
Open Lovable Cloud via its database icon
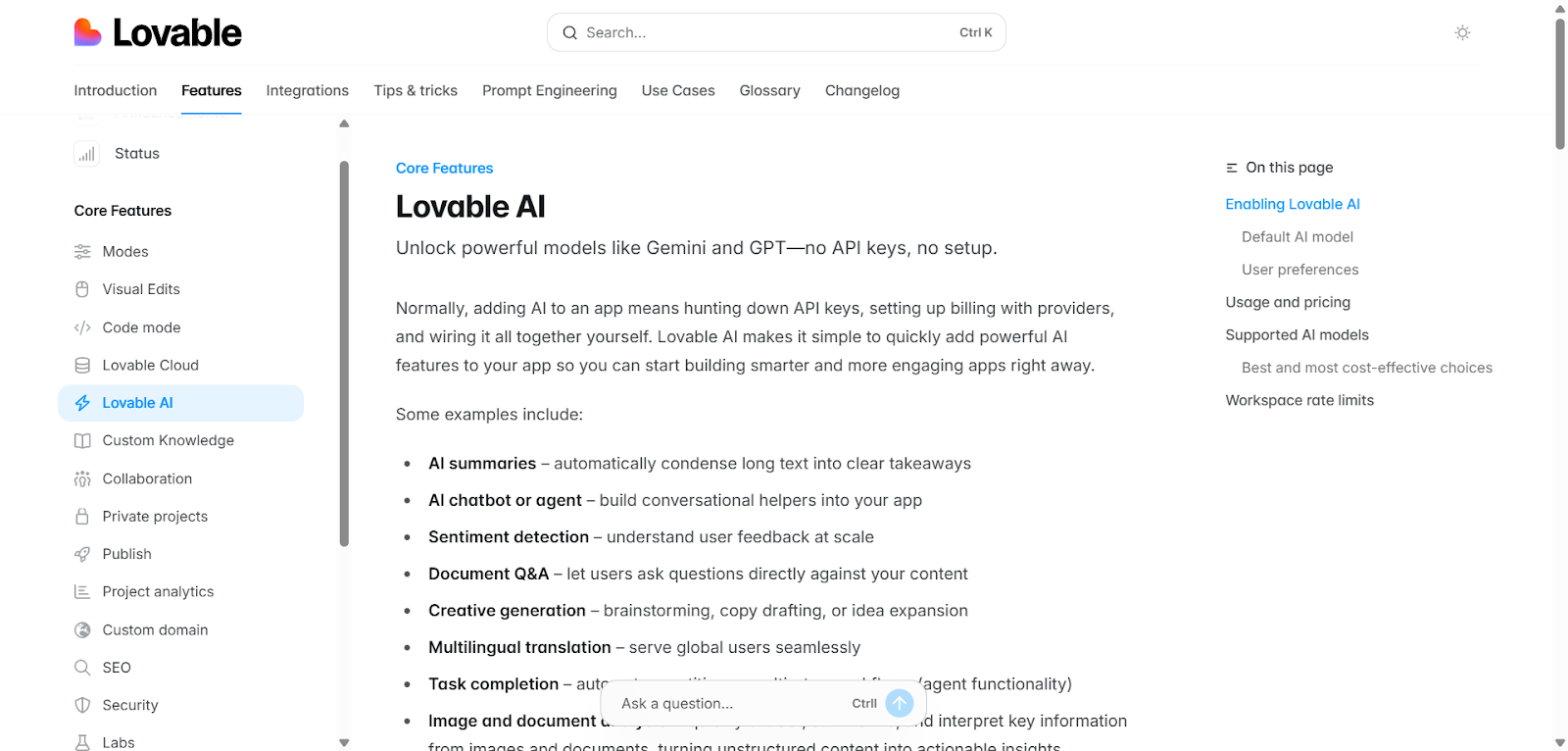pyautogui.click(x=82, y=365)
